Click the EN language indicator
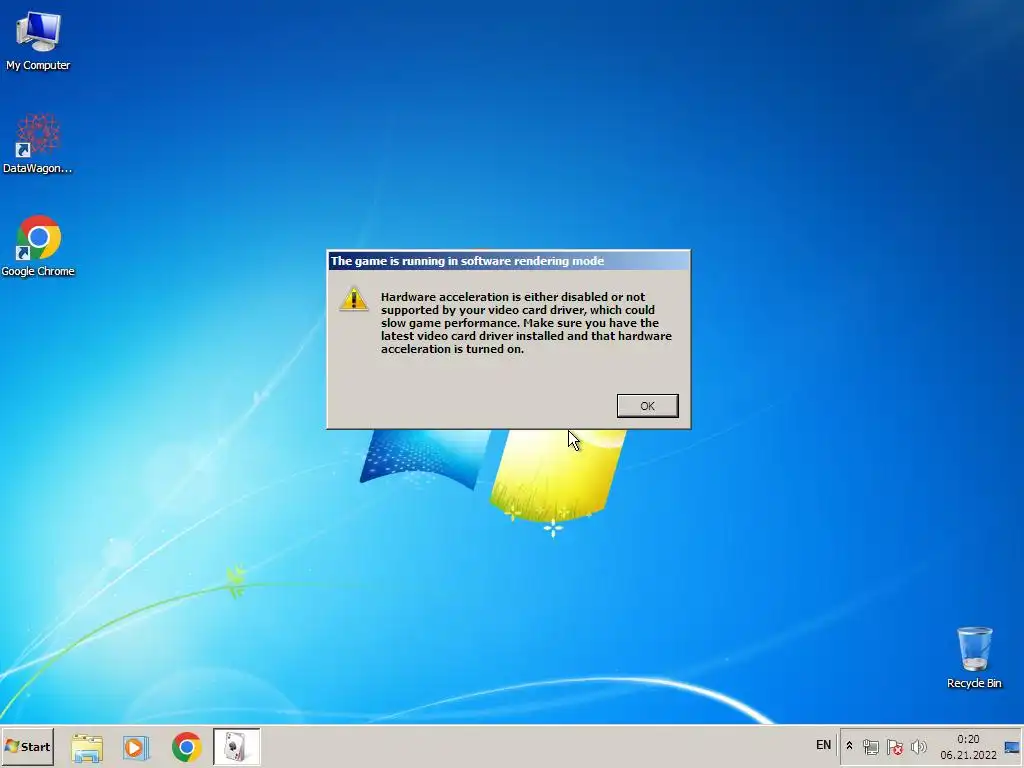 pyautogui.click(x=823, y=745)
